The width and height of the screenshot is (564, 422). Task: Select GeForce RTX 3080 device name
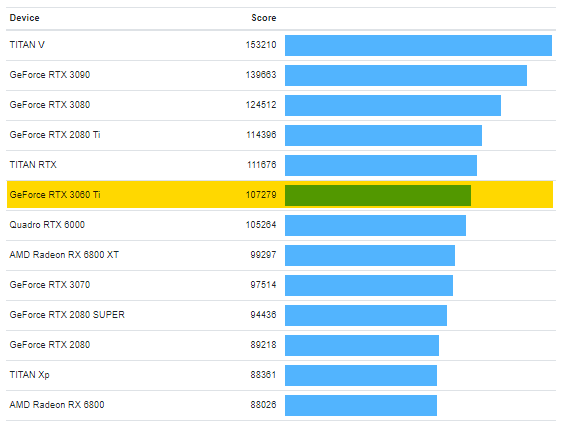(50, 105)
